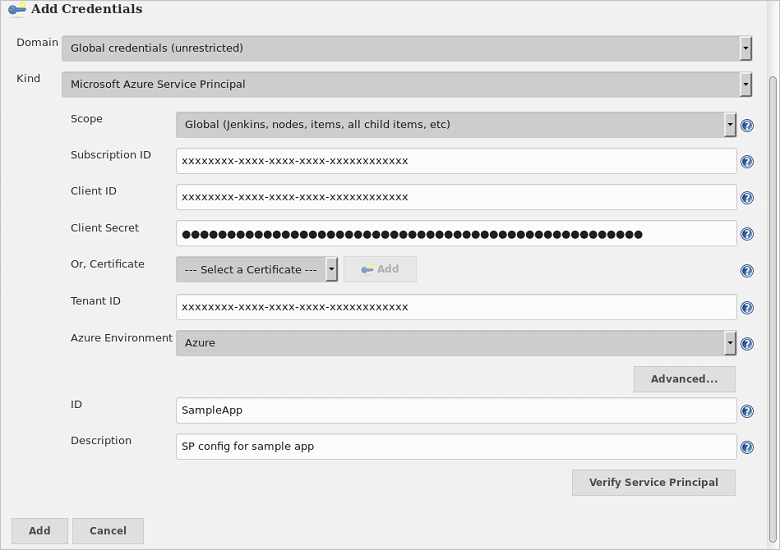Open help for Subscription ID field
The image size is (780, 550).
[747, 162]
